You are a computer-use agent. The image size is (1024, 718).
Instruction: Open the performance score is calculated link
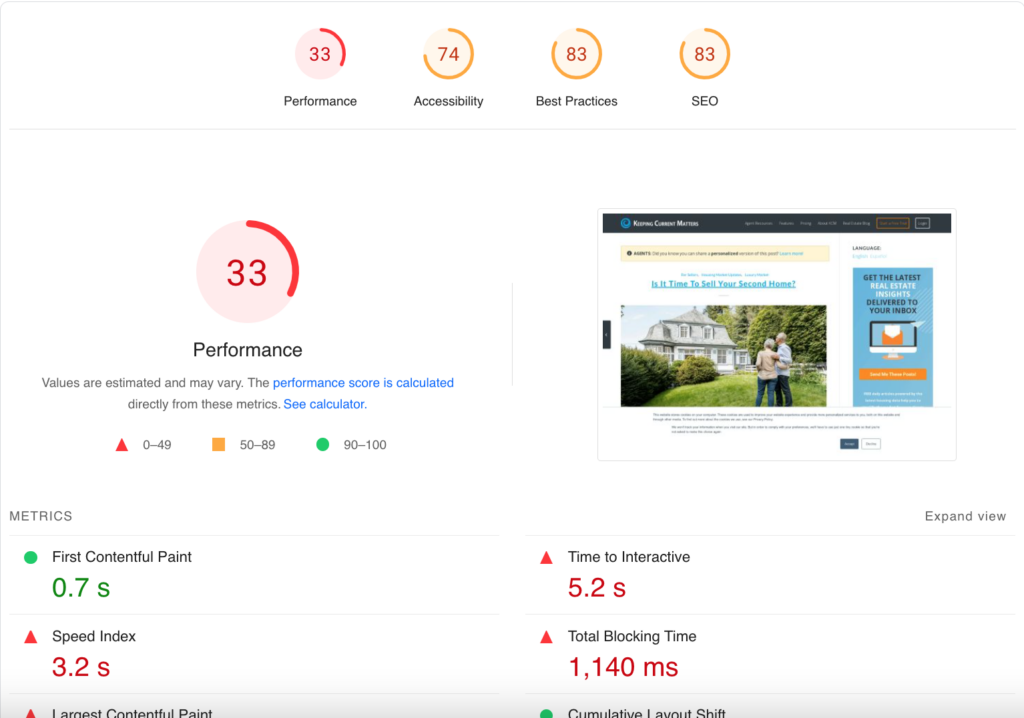click(363, 382)
